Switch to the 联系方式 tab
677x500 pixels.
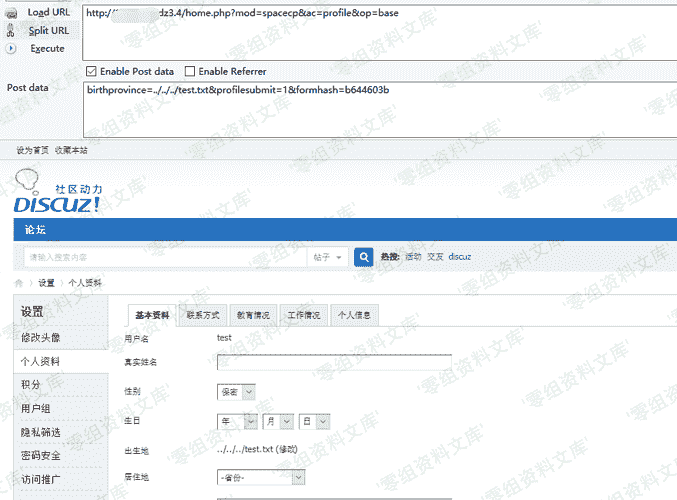click(203, 315)
